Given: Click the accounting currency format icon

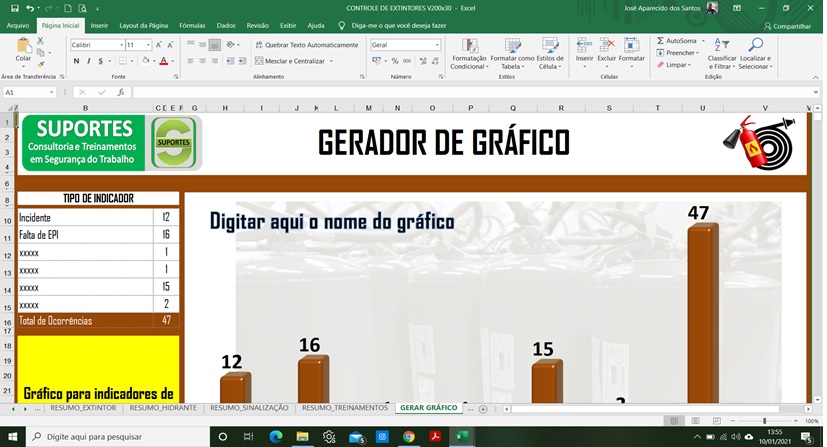Looking at the screenshot, I should pyautogui.click(x=376, y=61).
